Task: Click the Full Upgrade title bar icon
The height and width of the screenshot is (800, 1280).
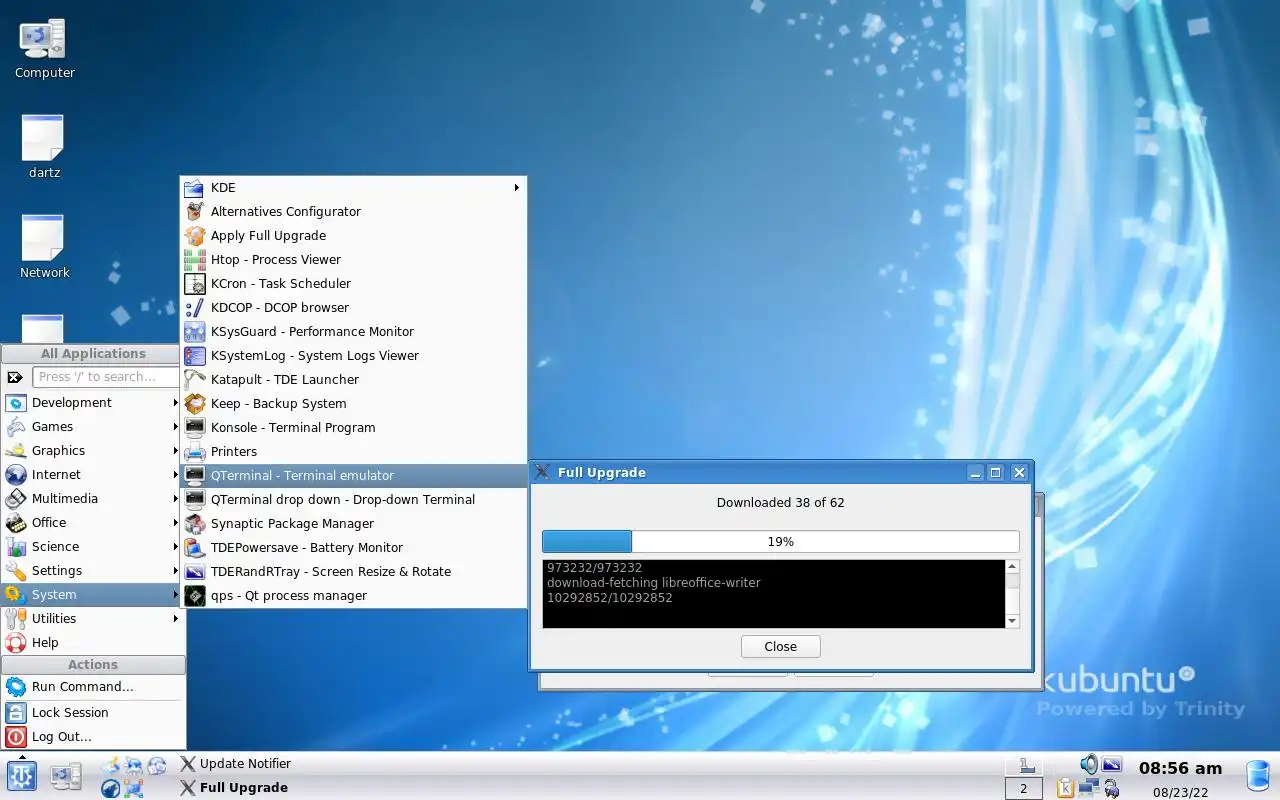Action: click(x=542, y=472)
